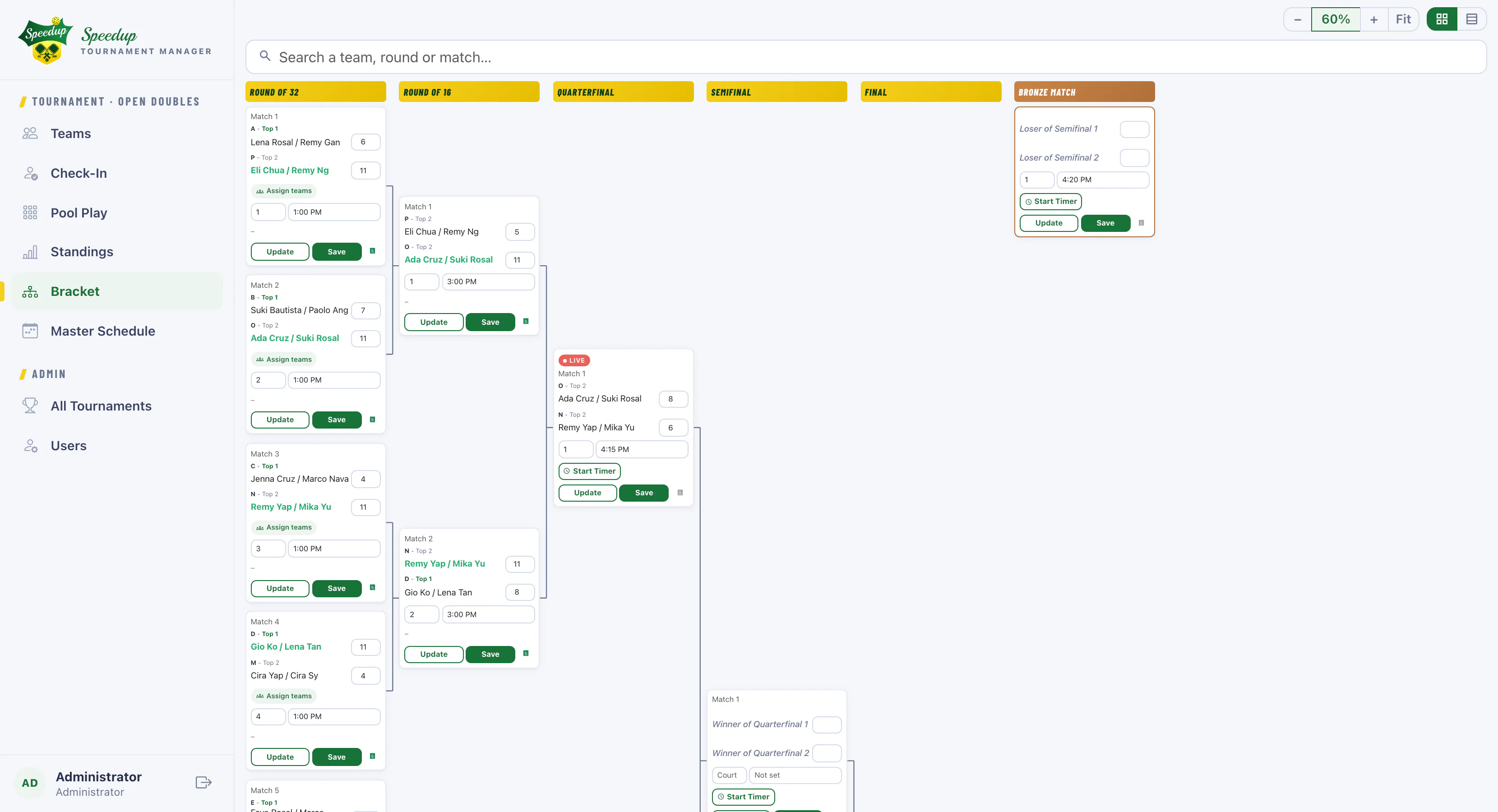Switch to list view icon
This screenshot has height=812, width=1498.
1471,19
